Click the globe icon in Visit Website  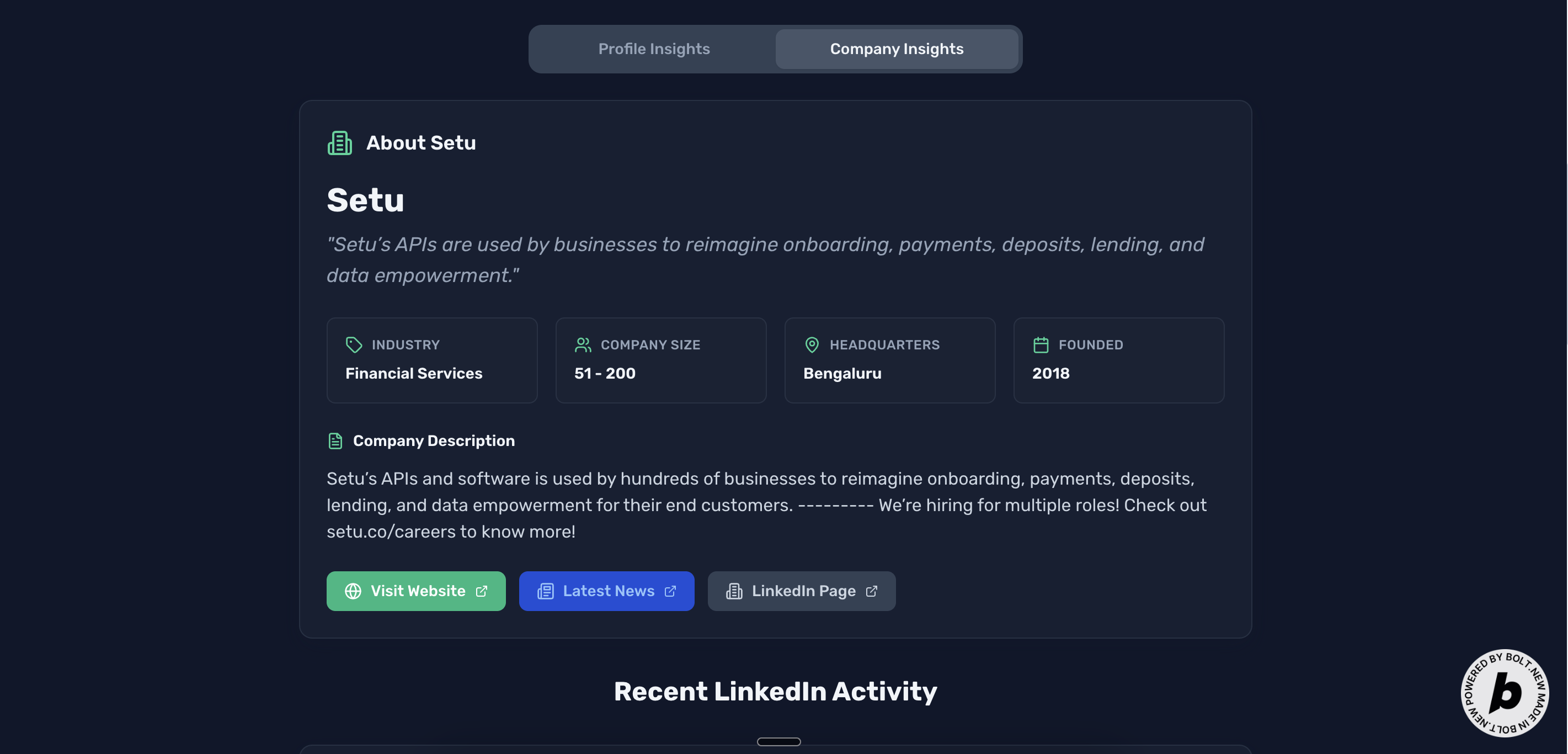click(x=353, y=591)
